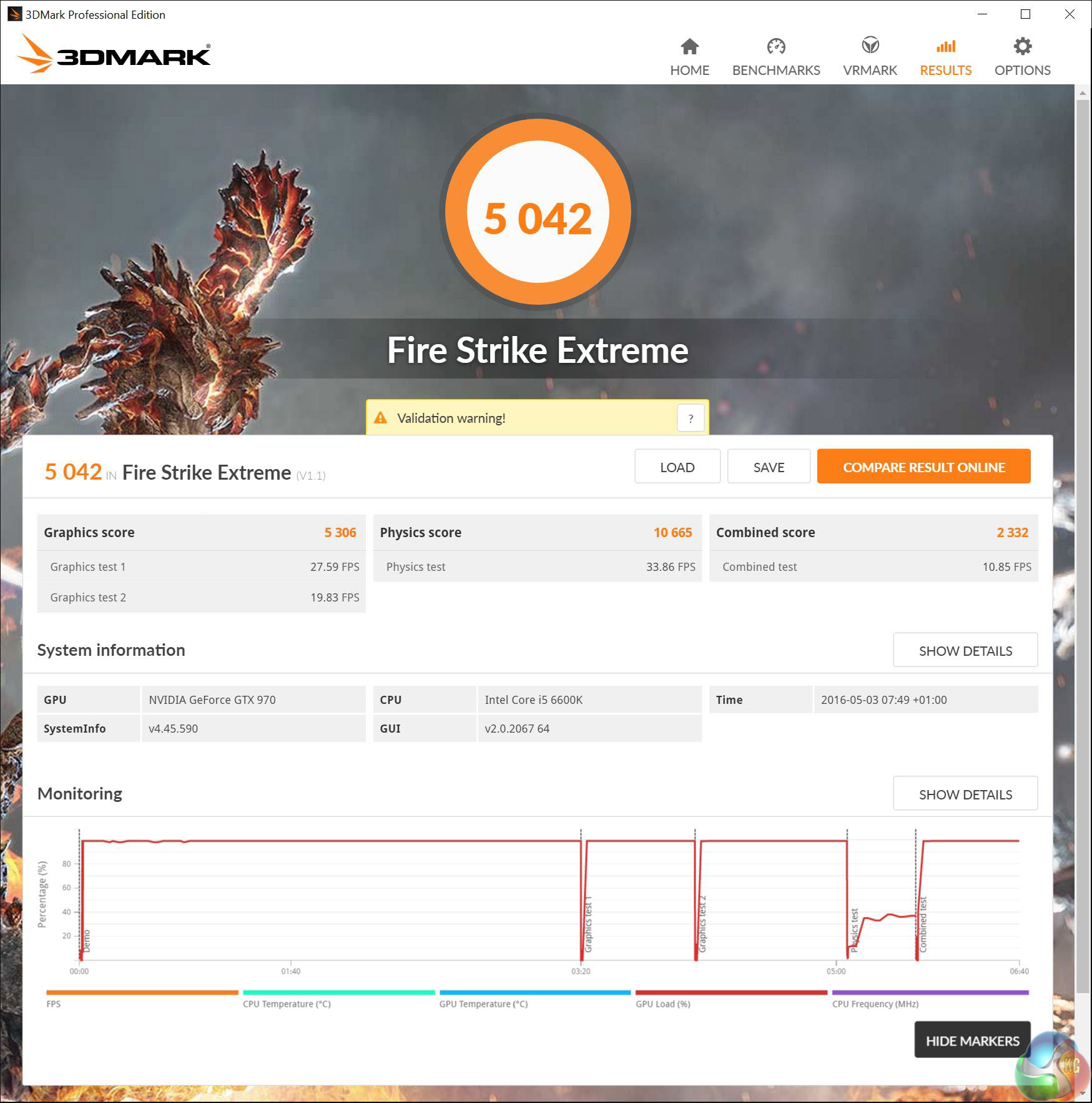Click the time value 2016-05-03 07:49
The height and width of the screenshot is (1103, 1092).
pyautogui.click(x=883, y=700)
